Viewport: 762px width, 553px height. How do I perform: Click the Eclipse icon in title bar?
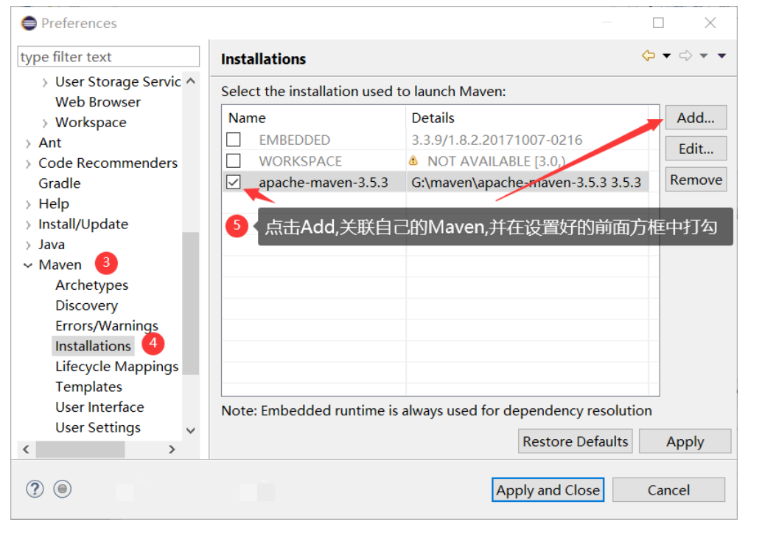29,23
